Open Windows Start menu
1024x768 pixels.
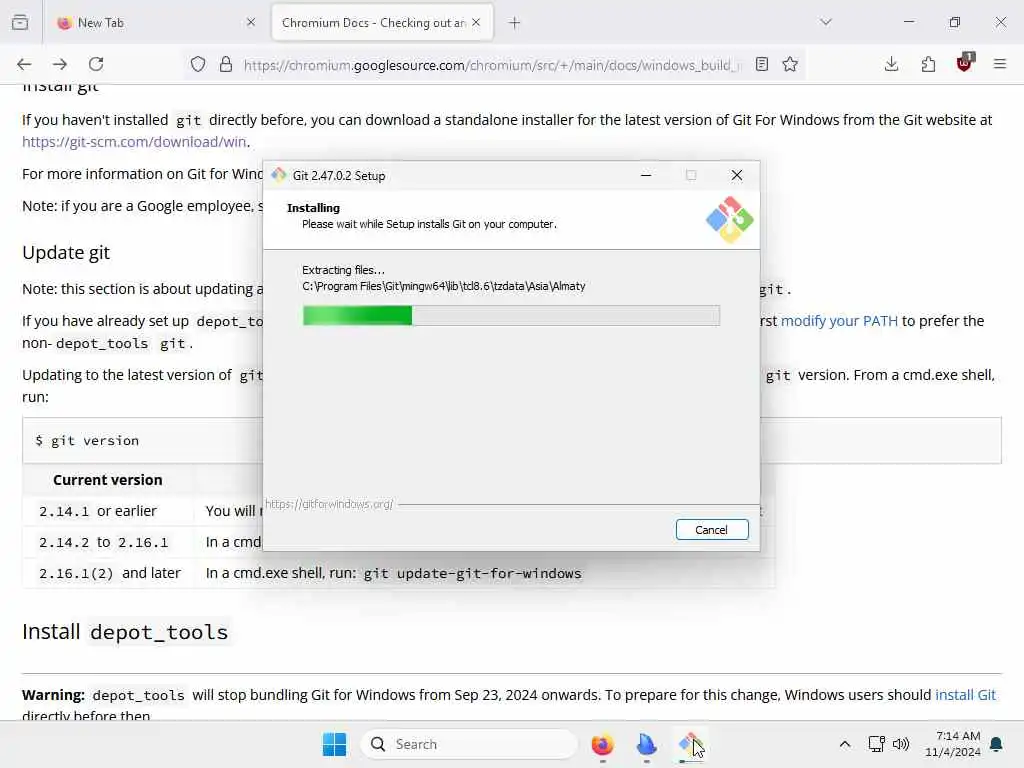pos(334,744)
